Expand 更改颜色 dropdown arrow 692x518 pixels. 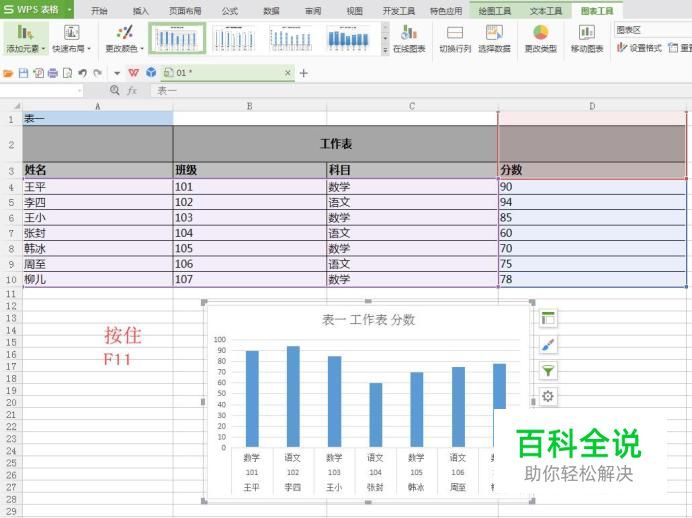pyautogui.click(x=142, y=49)
